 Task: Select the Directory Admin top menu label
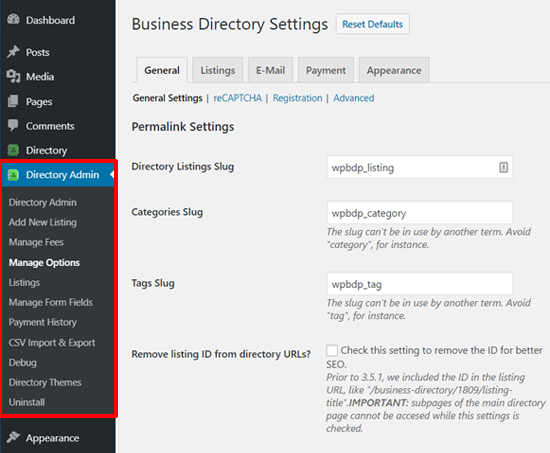(x=62, y=175)
